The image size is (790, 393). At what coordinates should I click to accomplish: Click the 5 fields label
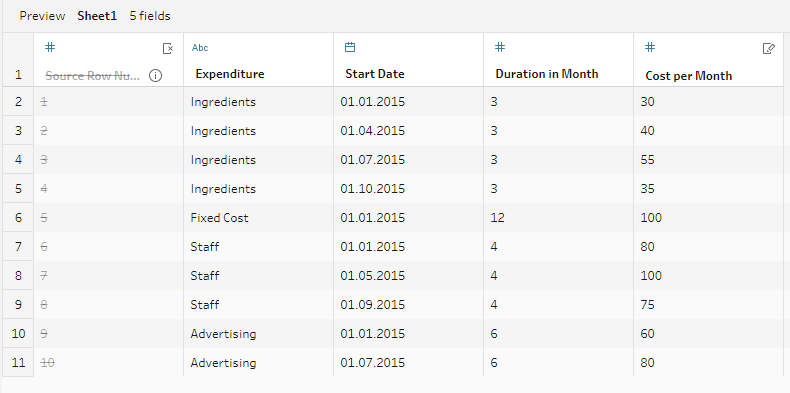pos(150,16)
